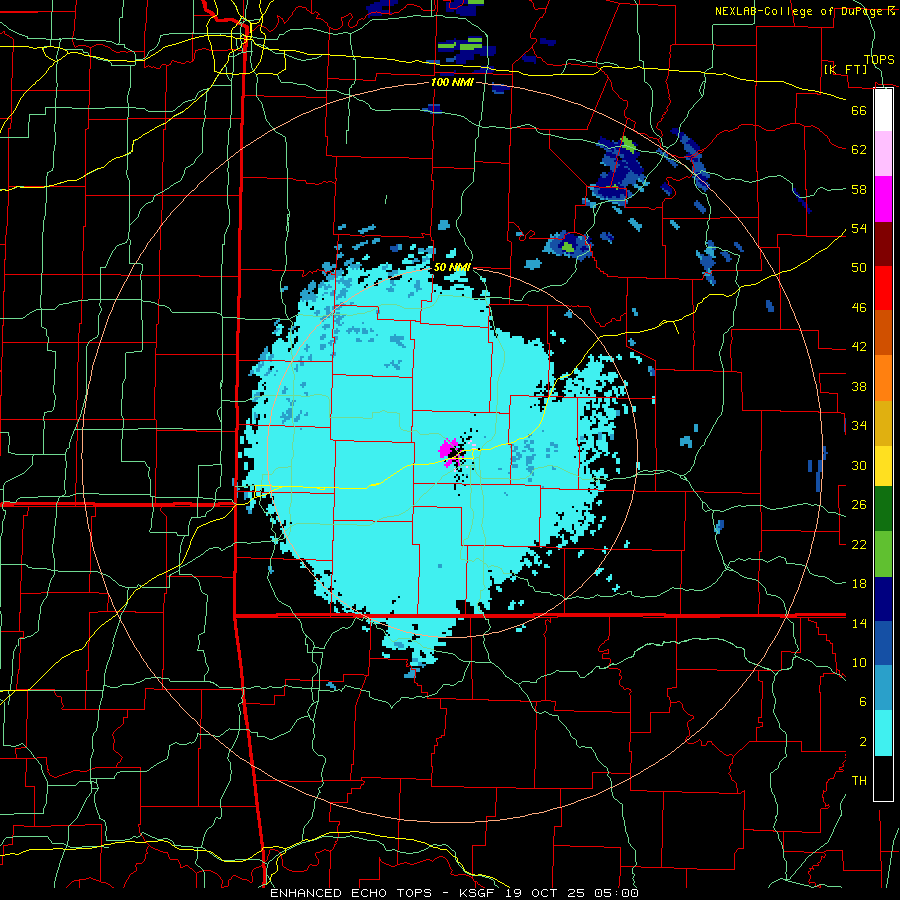The height and width of the screenshot is (900, 900).
Task: Click the TOPS legend heading
Action: (879, 59)
